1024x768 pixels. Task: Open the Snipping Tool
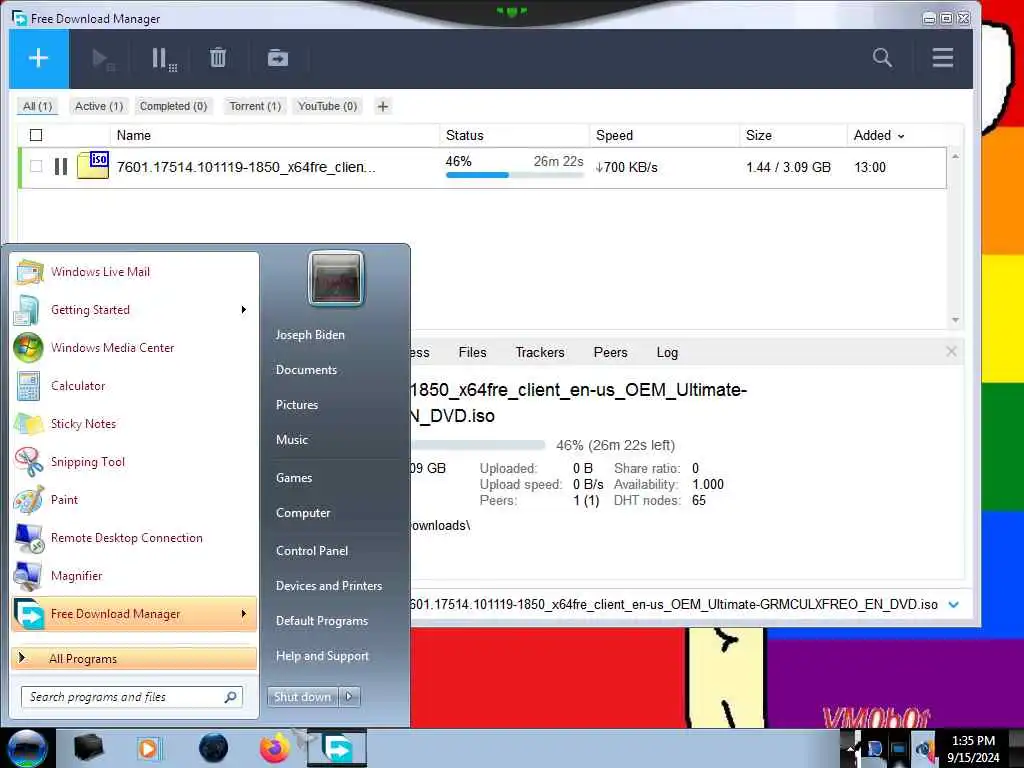click(x=134, y=462)
